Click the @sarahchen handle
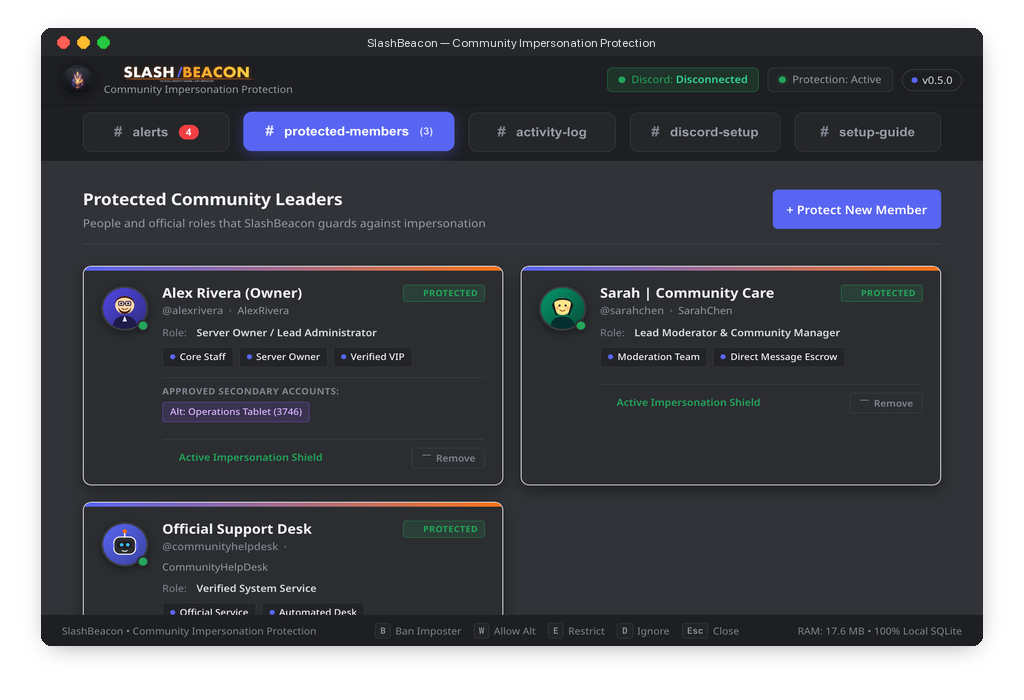1024x700 pixels. tap(632, 311)
